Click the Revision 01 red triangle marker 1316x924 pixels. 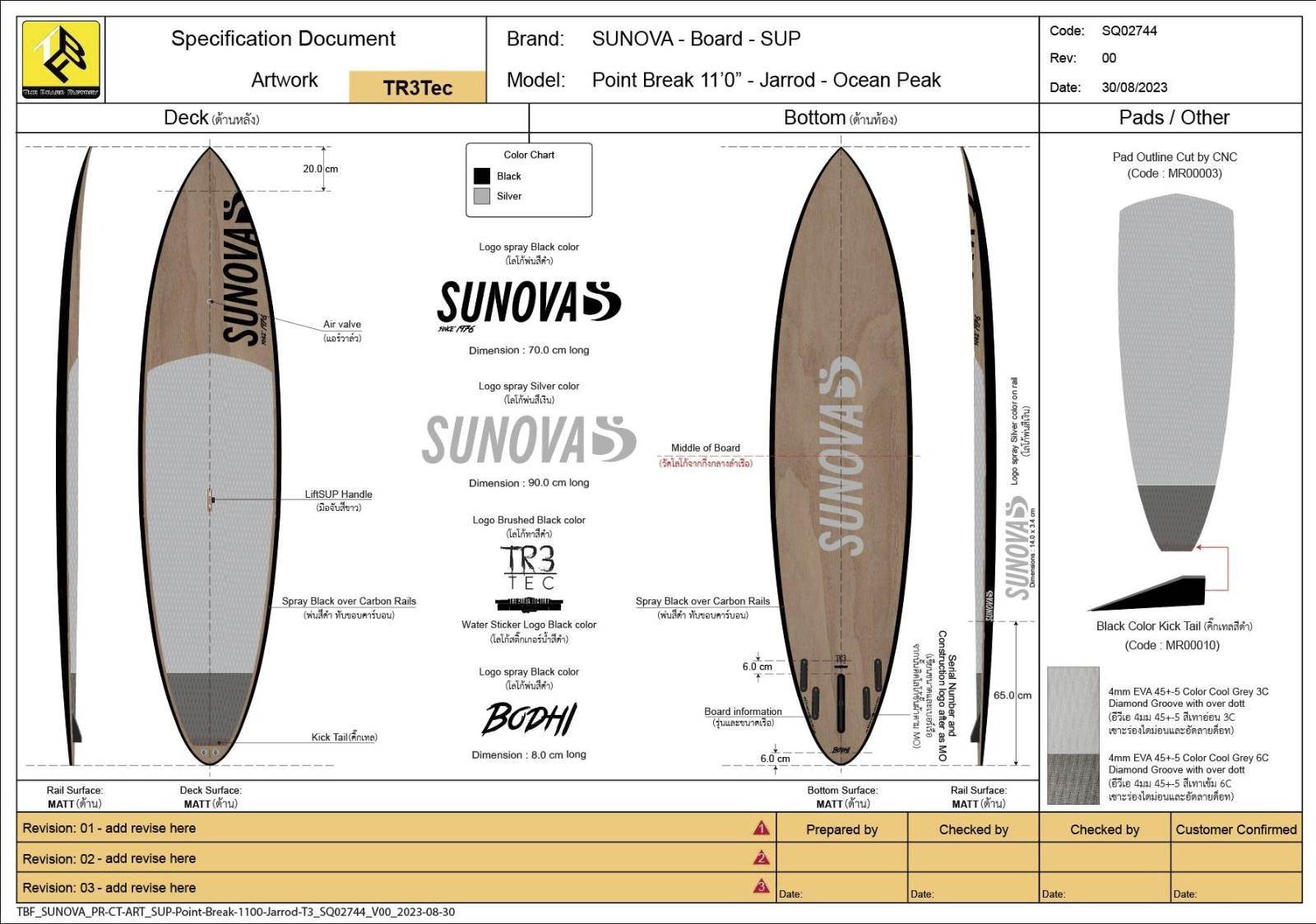(x=761, y=829)
